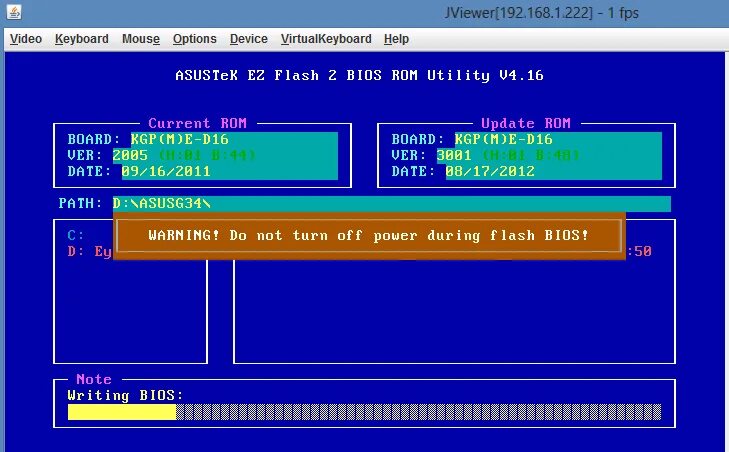Open the Device menu
729x452 pixels.
tap(249, 39)
